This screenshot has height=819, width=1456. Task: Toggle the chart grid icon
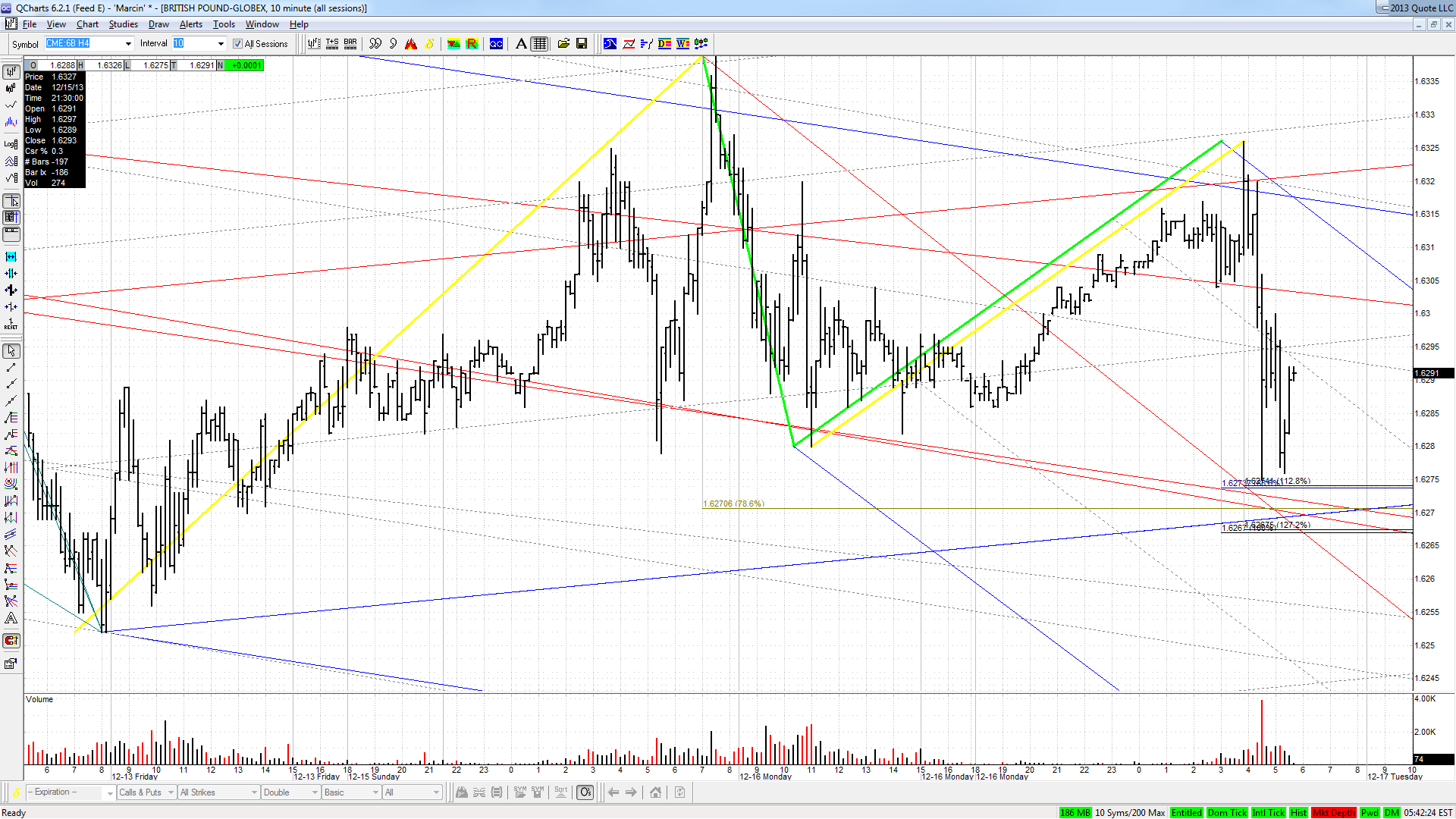tap(539, 44)
